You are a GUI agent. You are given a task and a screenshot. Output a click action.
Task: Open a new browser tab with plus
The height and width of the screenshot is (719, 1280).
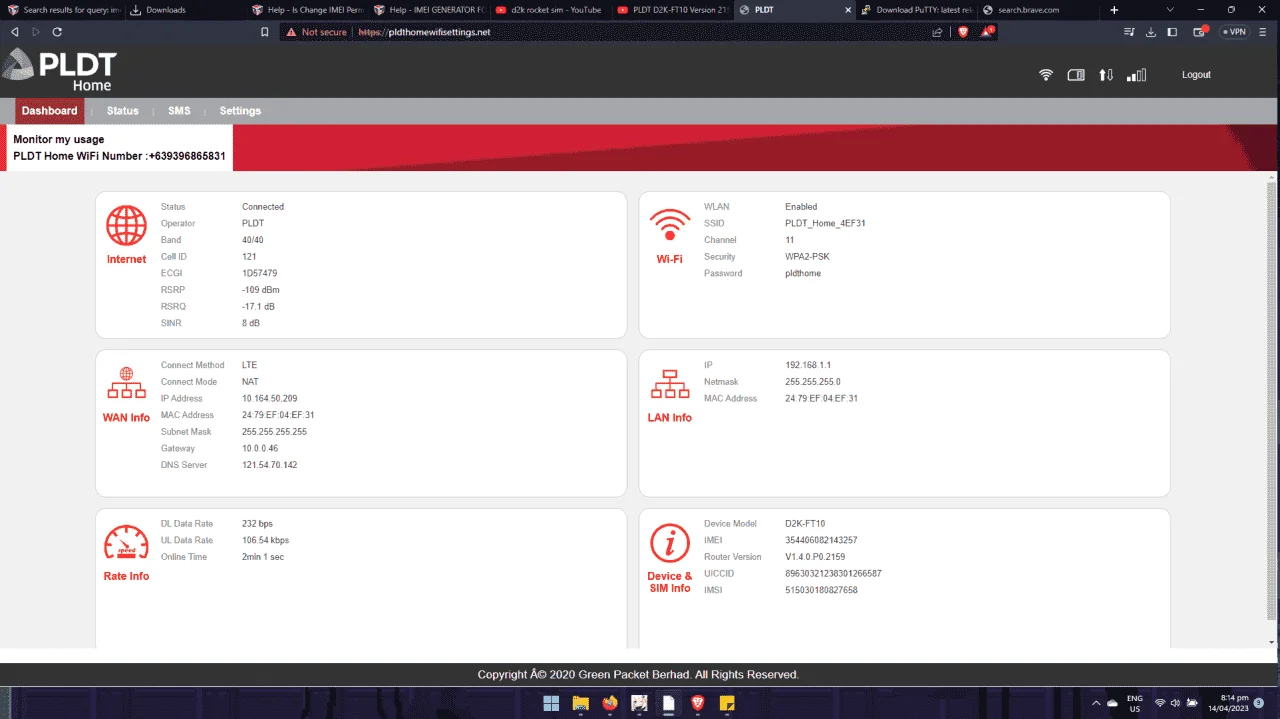click(1114, 10)
